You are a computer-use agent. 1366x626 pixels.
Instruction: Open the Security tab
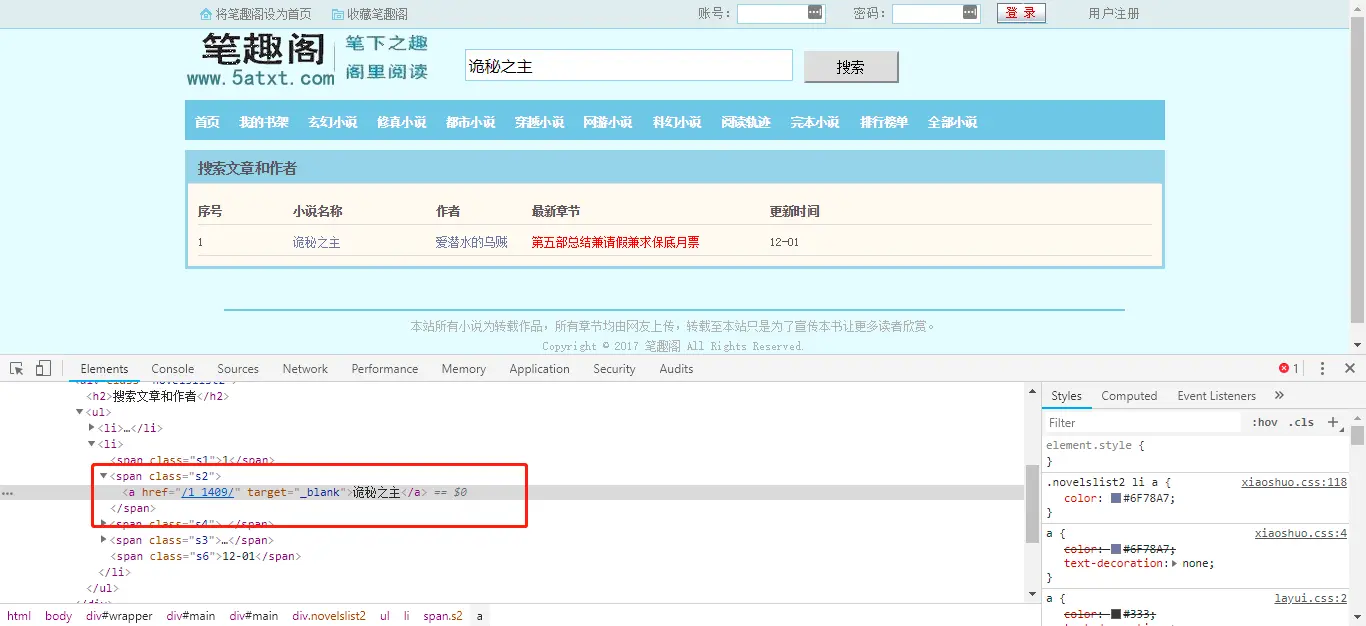614,368
